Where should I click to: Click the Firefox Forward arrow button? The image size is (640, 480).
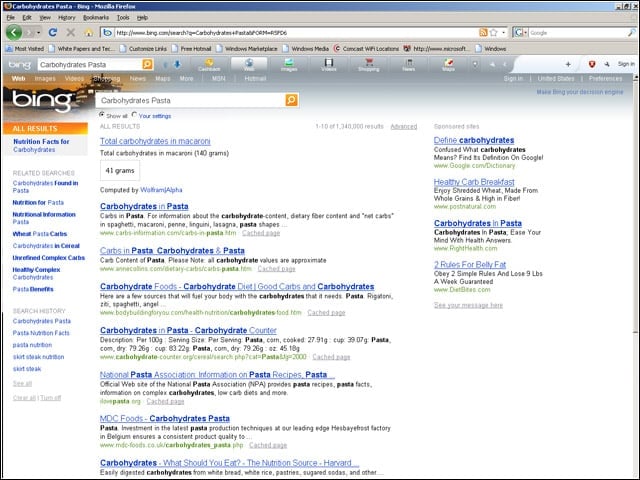[29, 32]
